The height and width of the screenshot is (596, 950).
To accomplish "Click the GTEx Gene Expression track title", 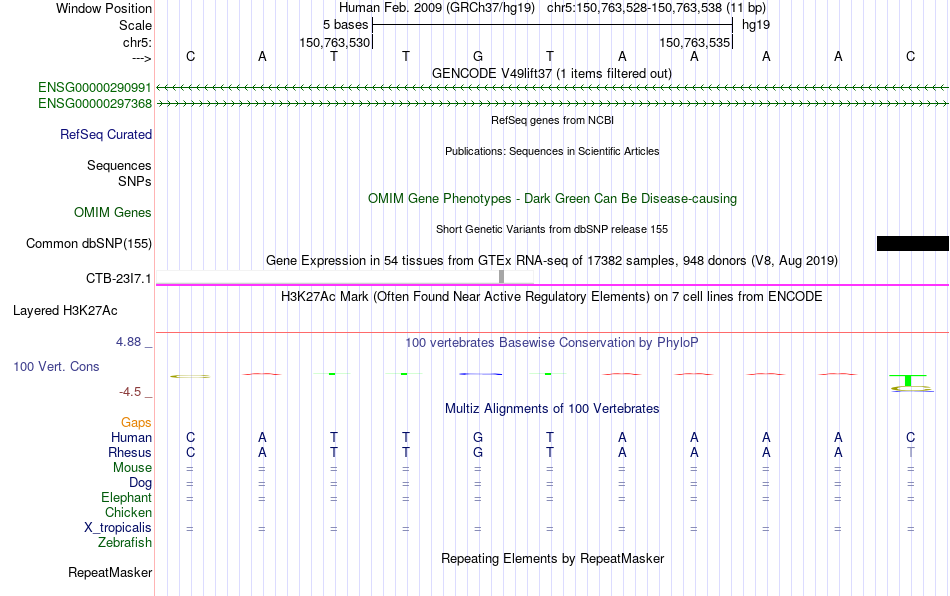I will (x=552, y=260).
